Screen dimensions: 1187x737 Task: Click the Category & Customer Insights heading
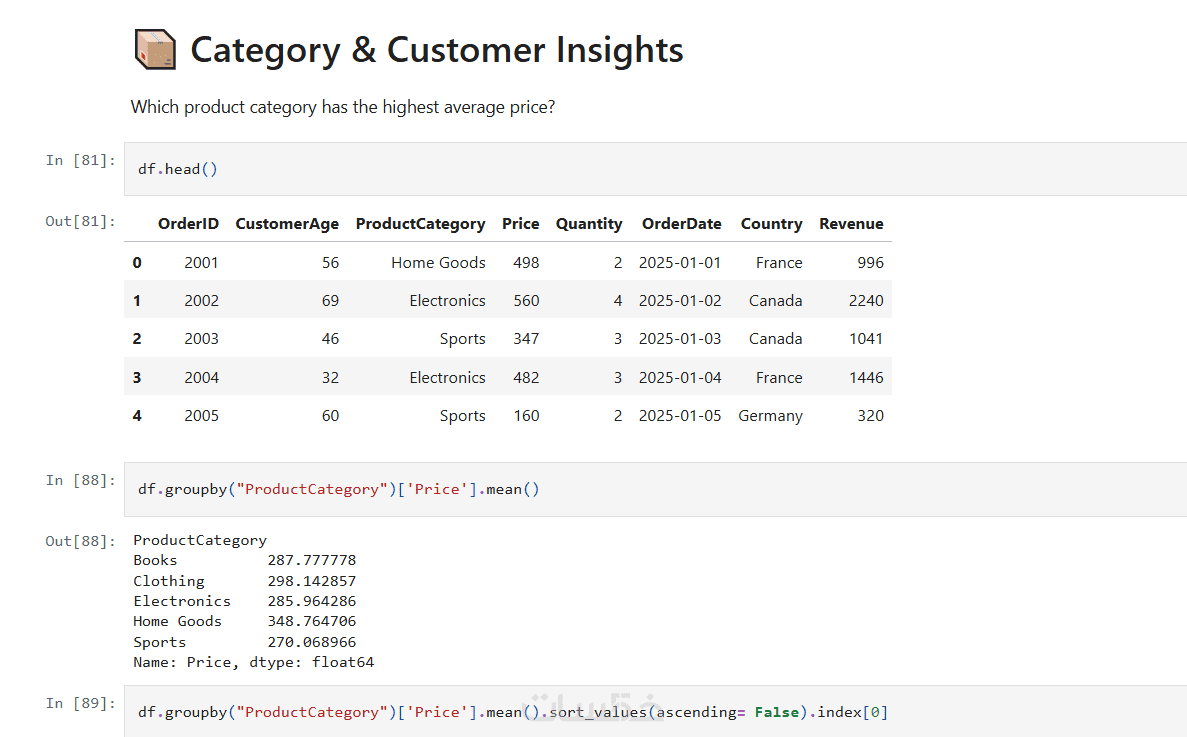click(x=437, y=50)
